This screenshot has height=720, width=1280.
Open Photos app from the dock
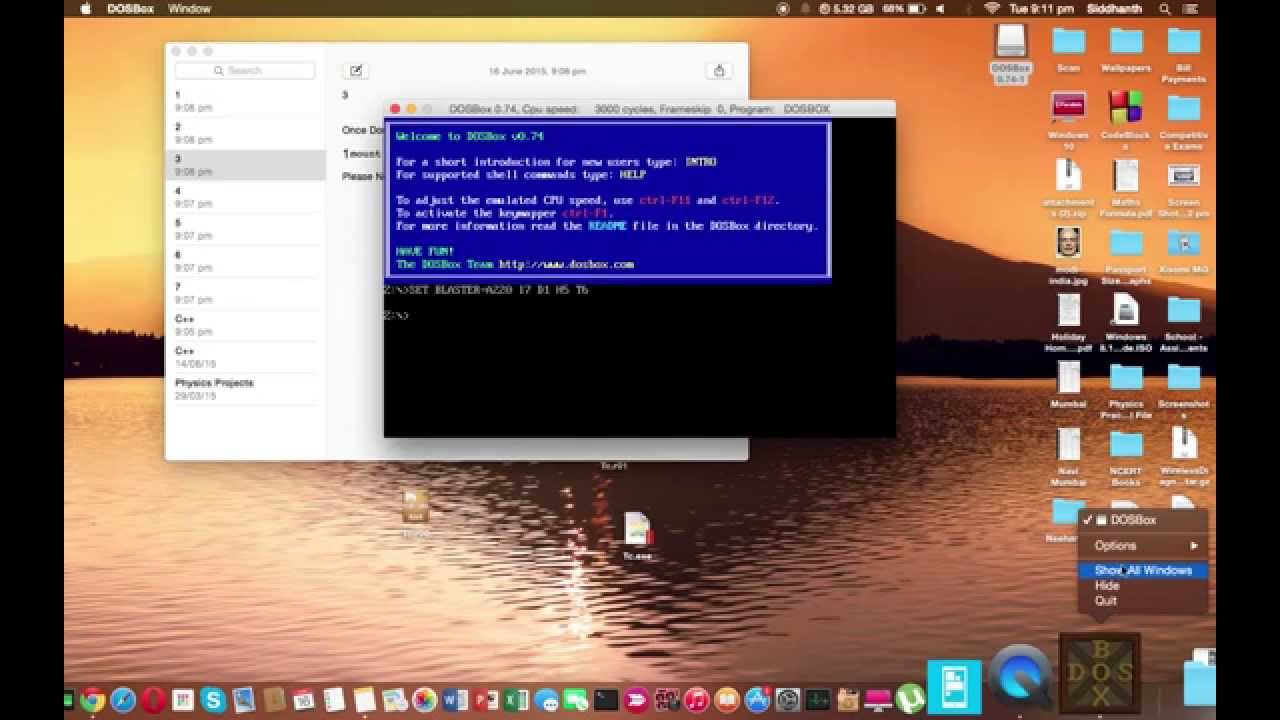tap(424, 700)
